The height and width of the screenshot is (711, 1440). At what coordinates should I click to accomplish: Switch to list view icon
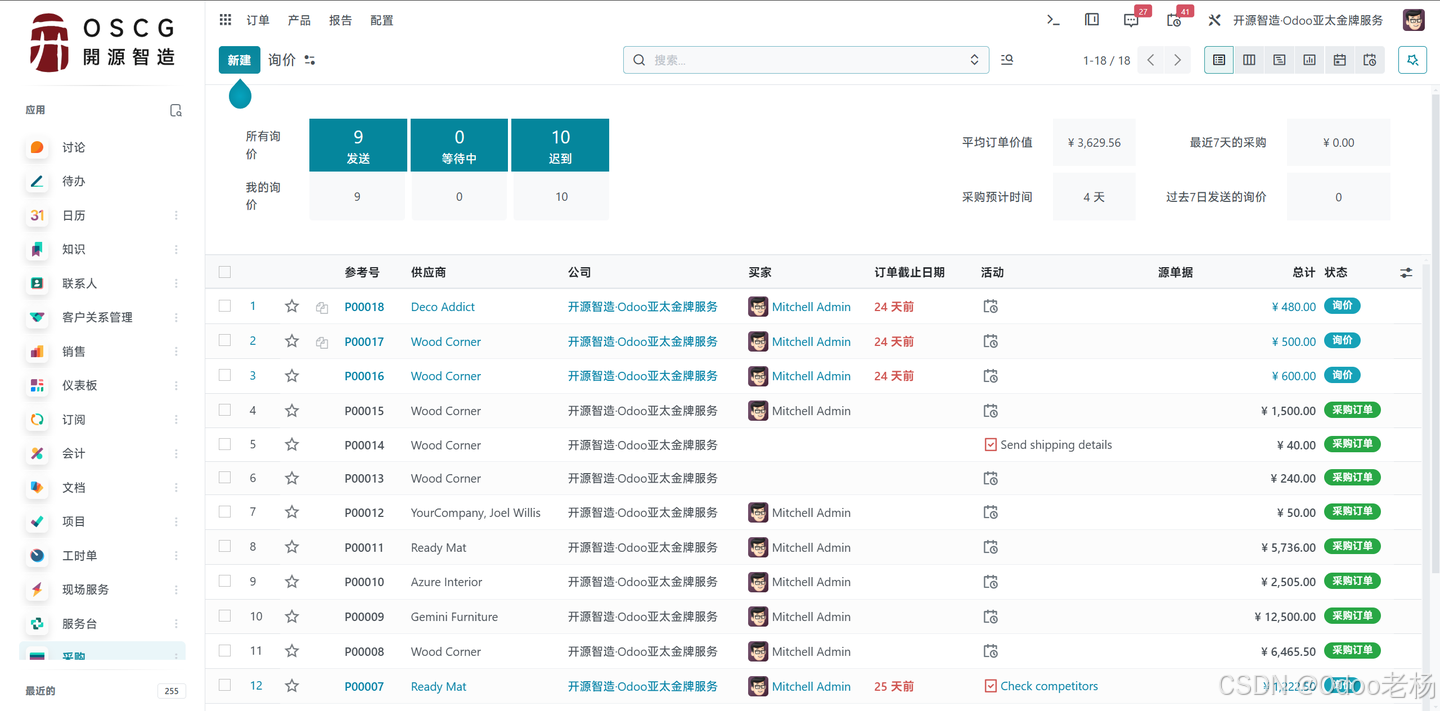pos(1219,60)
